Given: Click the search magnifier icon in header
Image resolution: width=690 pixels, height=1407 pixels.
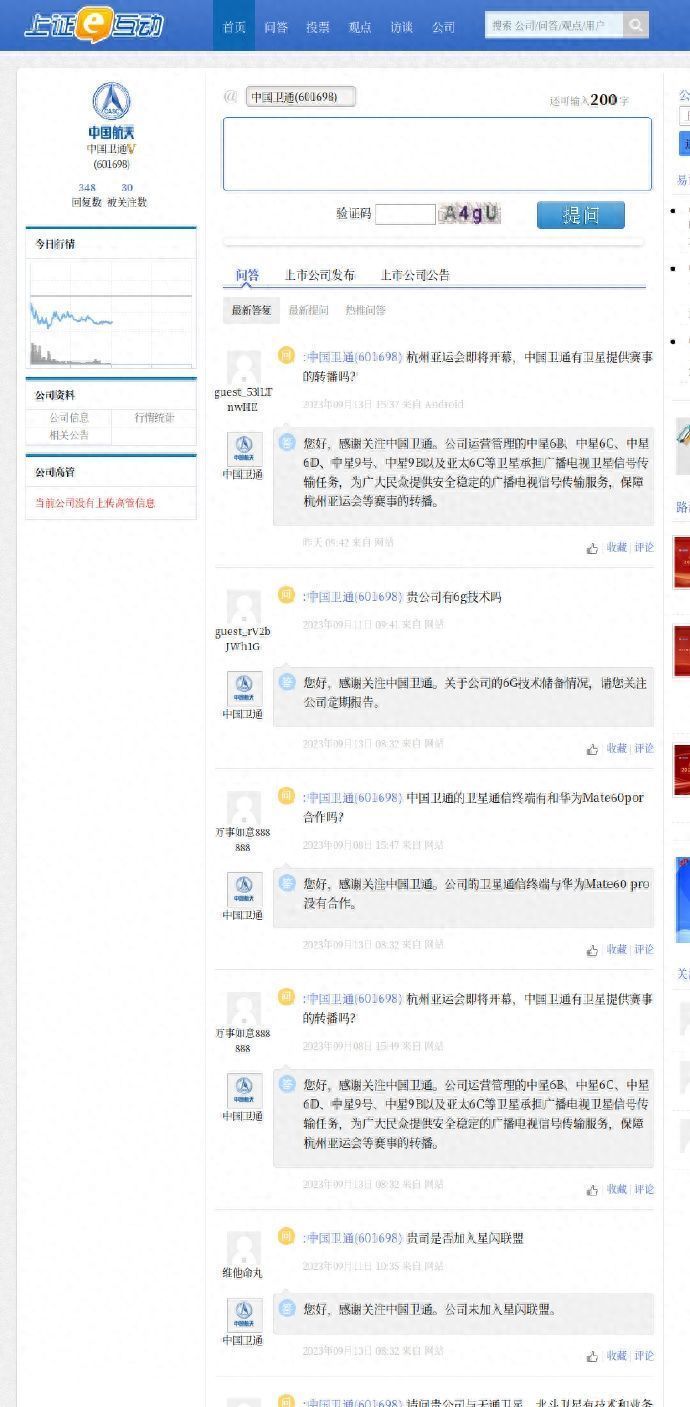Looking at the screenshot, I should pos(635,25).
